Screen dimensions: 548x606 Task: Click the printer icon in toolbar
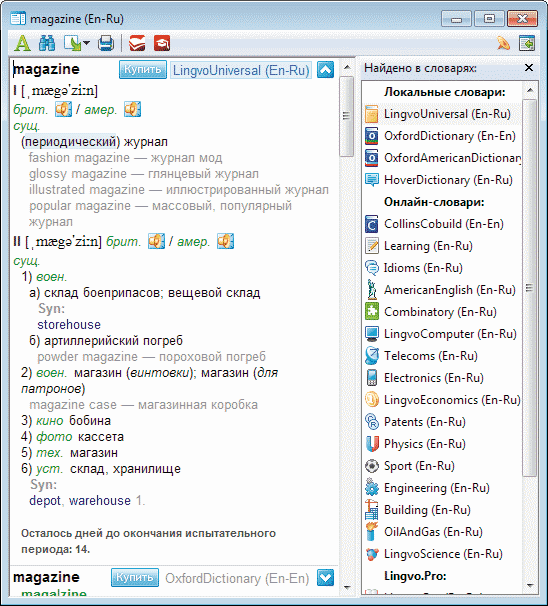coord(106,43)
